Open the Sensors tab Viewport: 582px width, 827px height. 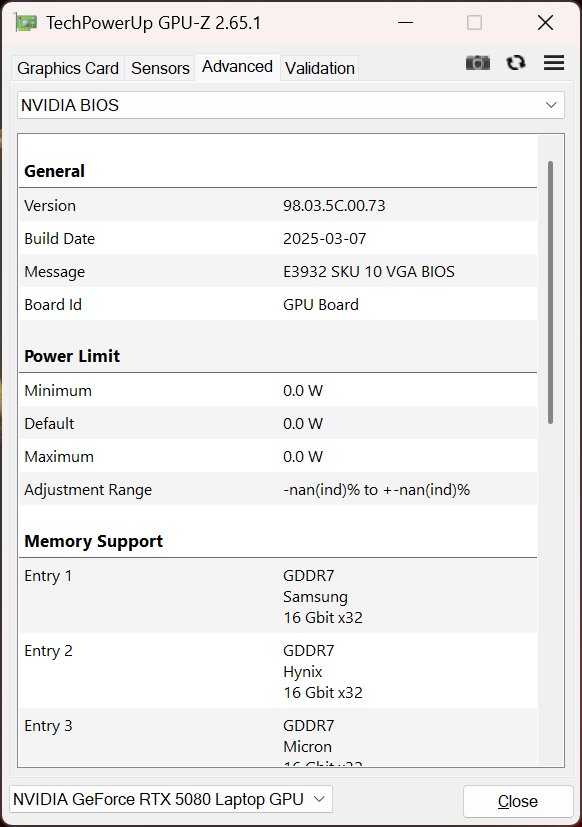click(x=160, y=68)
